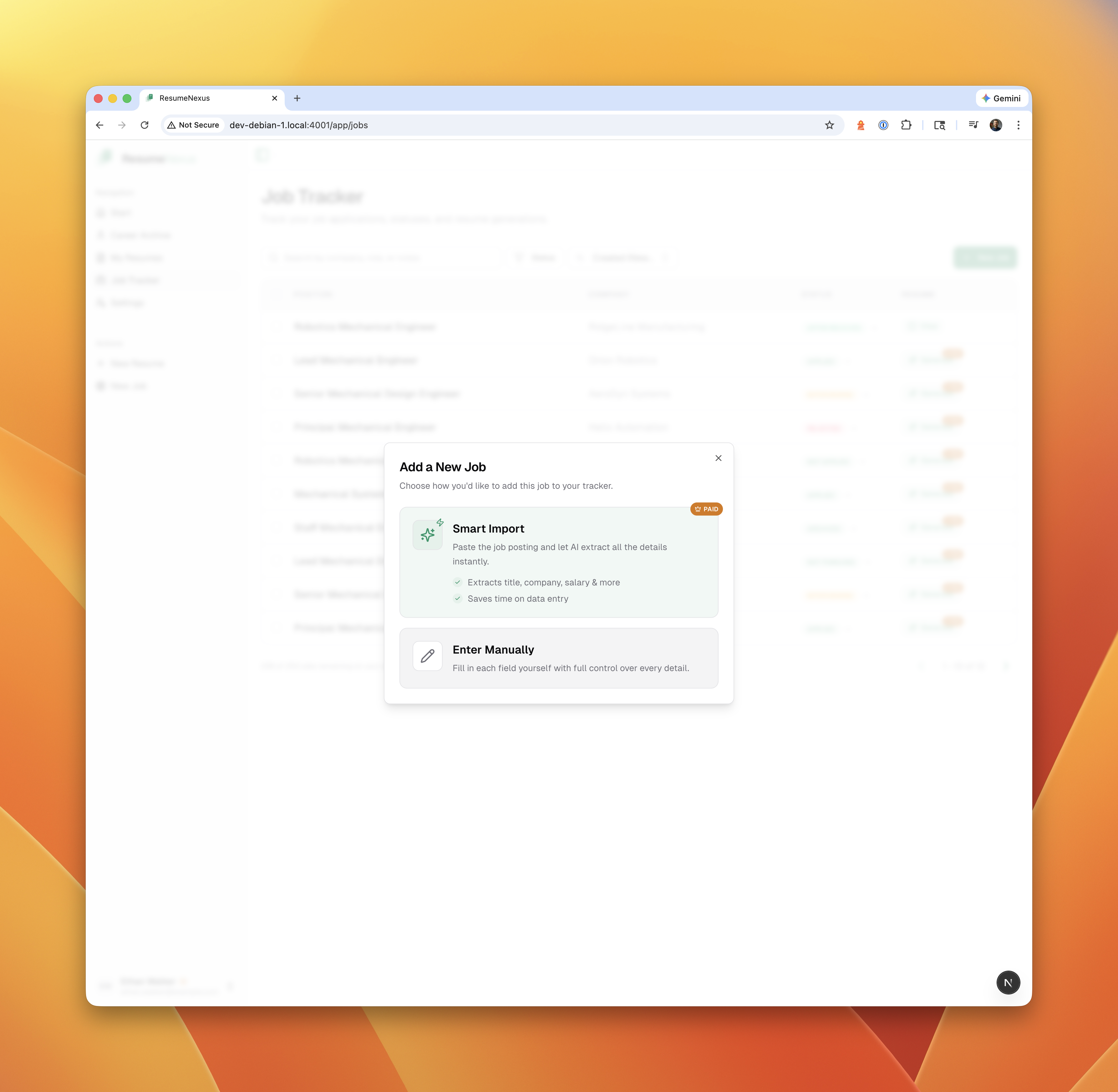
Task: Click the media controls icon in toolbar
Action: [973, 125]
